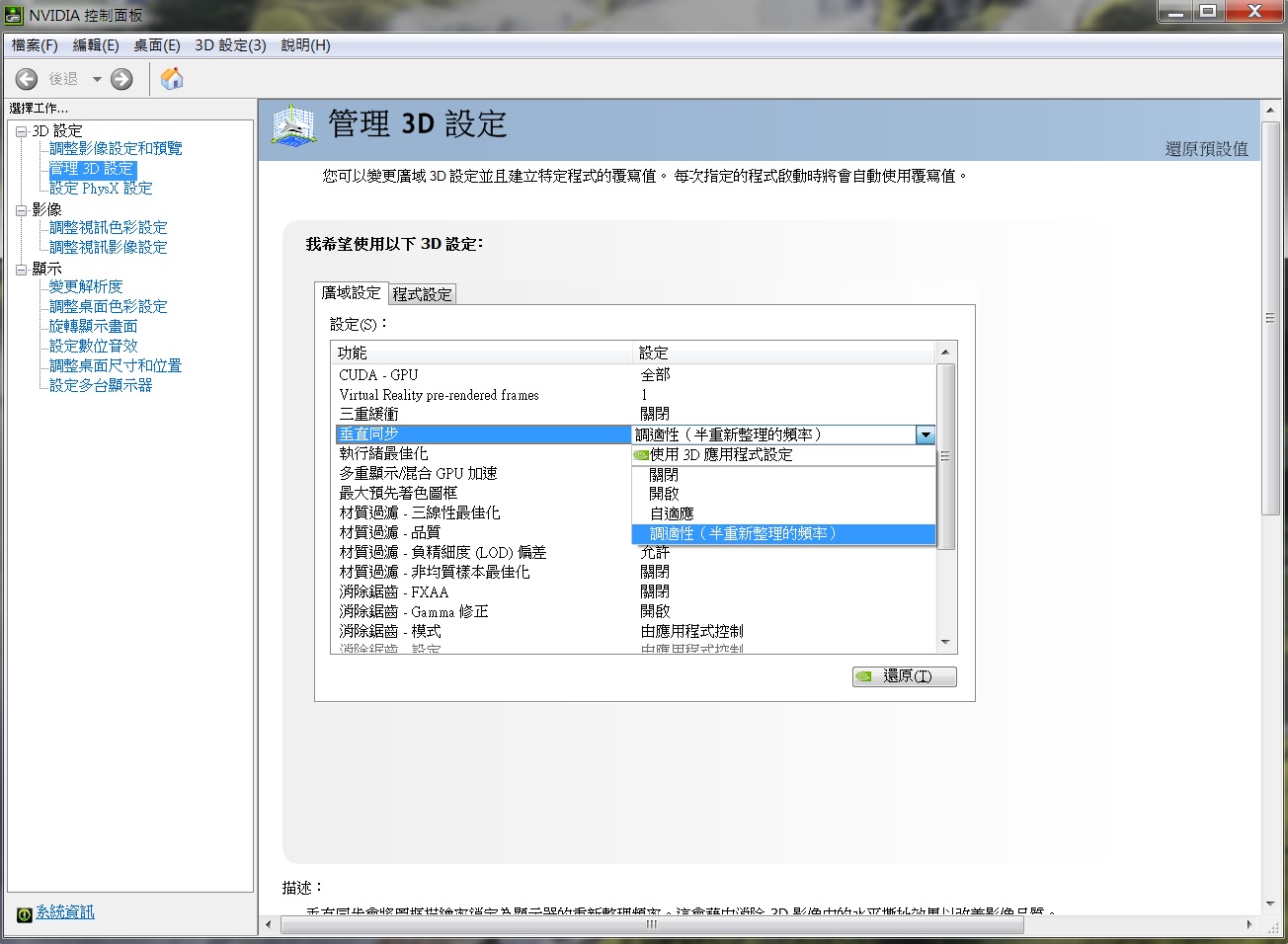The width and height of the screenshot is (1288, 944).
Task: Click the 系統資訊 icon
Action: click(25, 914)
